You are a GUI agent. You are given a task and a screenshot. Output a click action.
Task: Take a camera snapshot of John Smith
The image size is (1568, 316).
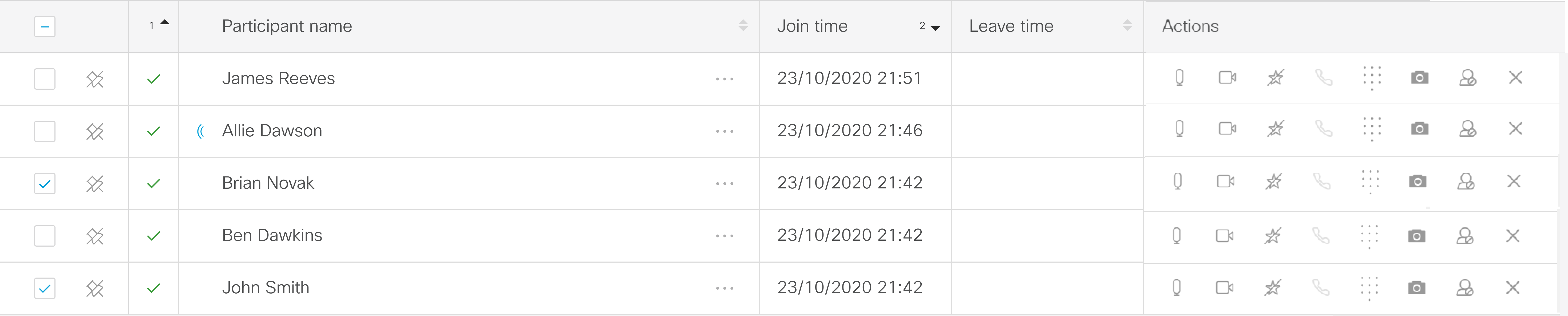pos(1416,288)
